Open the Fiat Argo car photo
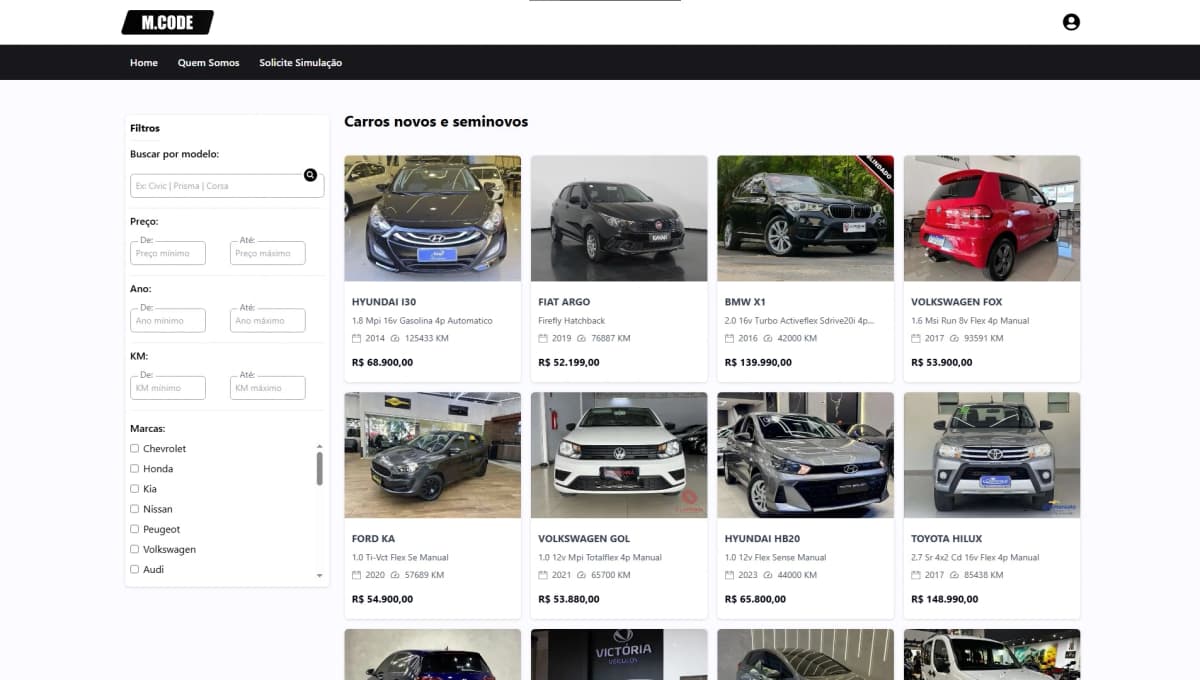This screenshot has width=1200, height=680. coord(619,218)
